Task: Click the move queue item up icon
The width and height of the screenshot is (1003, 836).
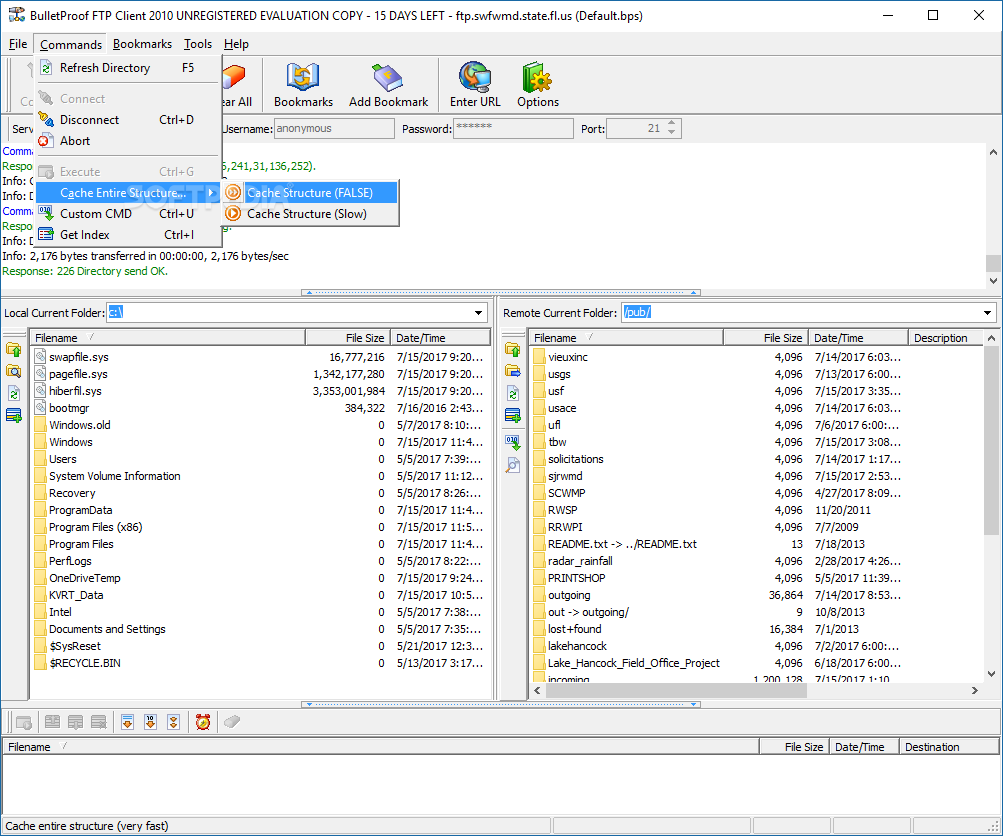Action: [52, 722]
